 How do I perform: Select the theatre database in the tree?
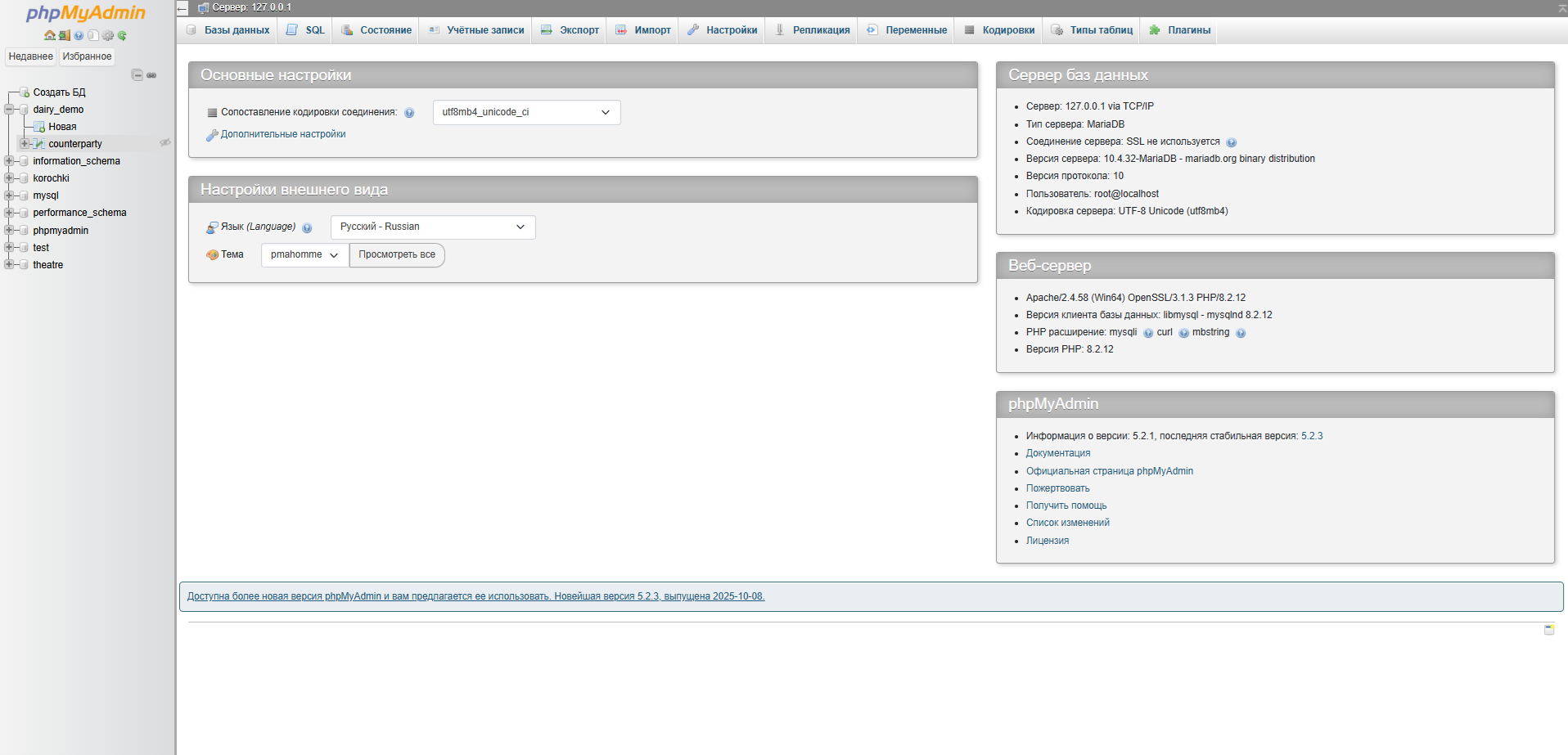47,265
